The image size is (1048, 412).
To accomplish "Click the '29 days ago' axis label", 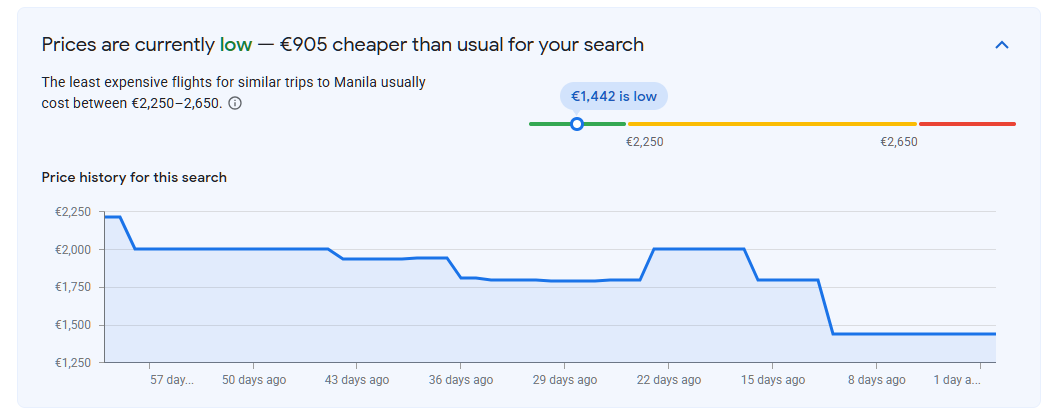I will (x=565, y=380).
